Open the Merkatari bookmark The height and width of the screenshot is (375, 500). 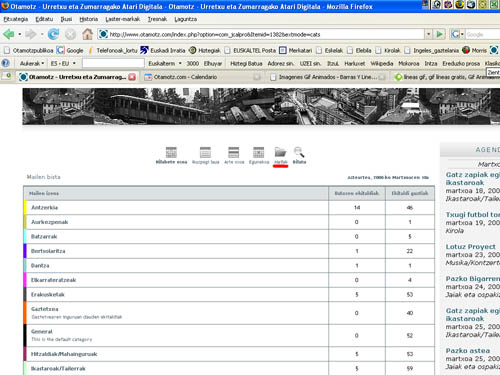(295, 50)
